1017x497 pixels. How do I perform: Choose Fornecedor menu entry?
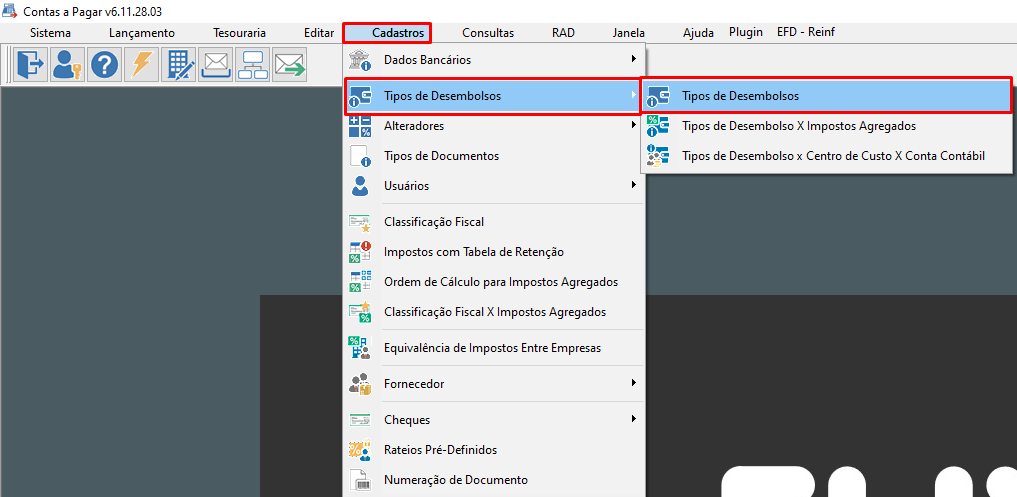point(494,384)
